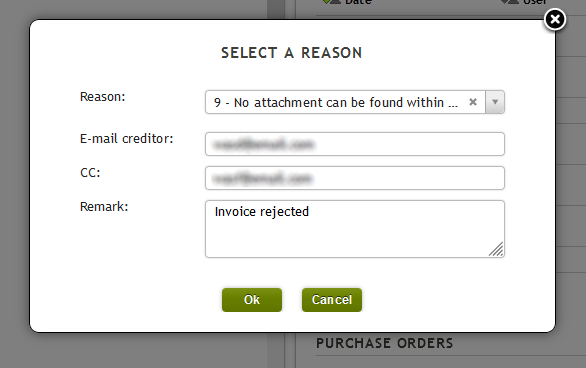Click into the Remark text area
586x368 pixels.
pyautogui.click(x=355, y=229)
